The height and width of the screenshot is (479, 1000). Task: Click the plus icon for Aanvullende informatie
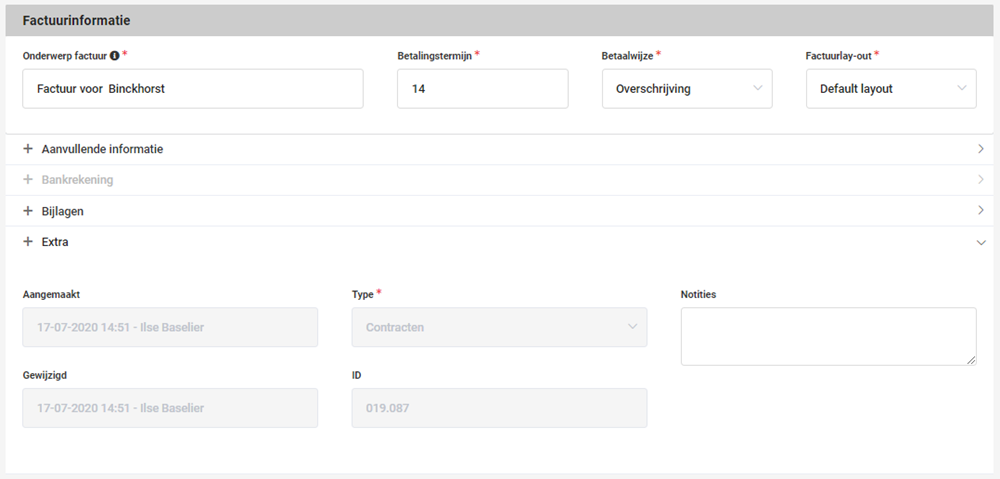27,149
